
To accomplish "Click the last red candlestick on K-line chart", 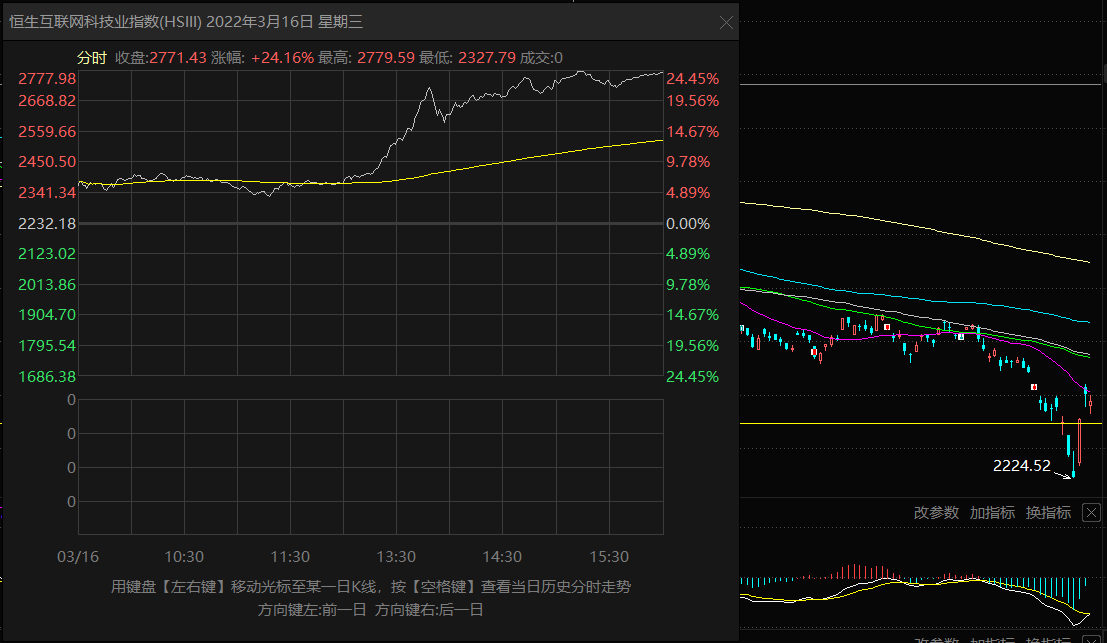I will (x=1091, y=404).
